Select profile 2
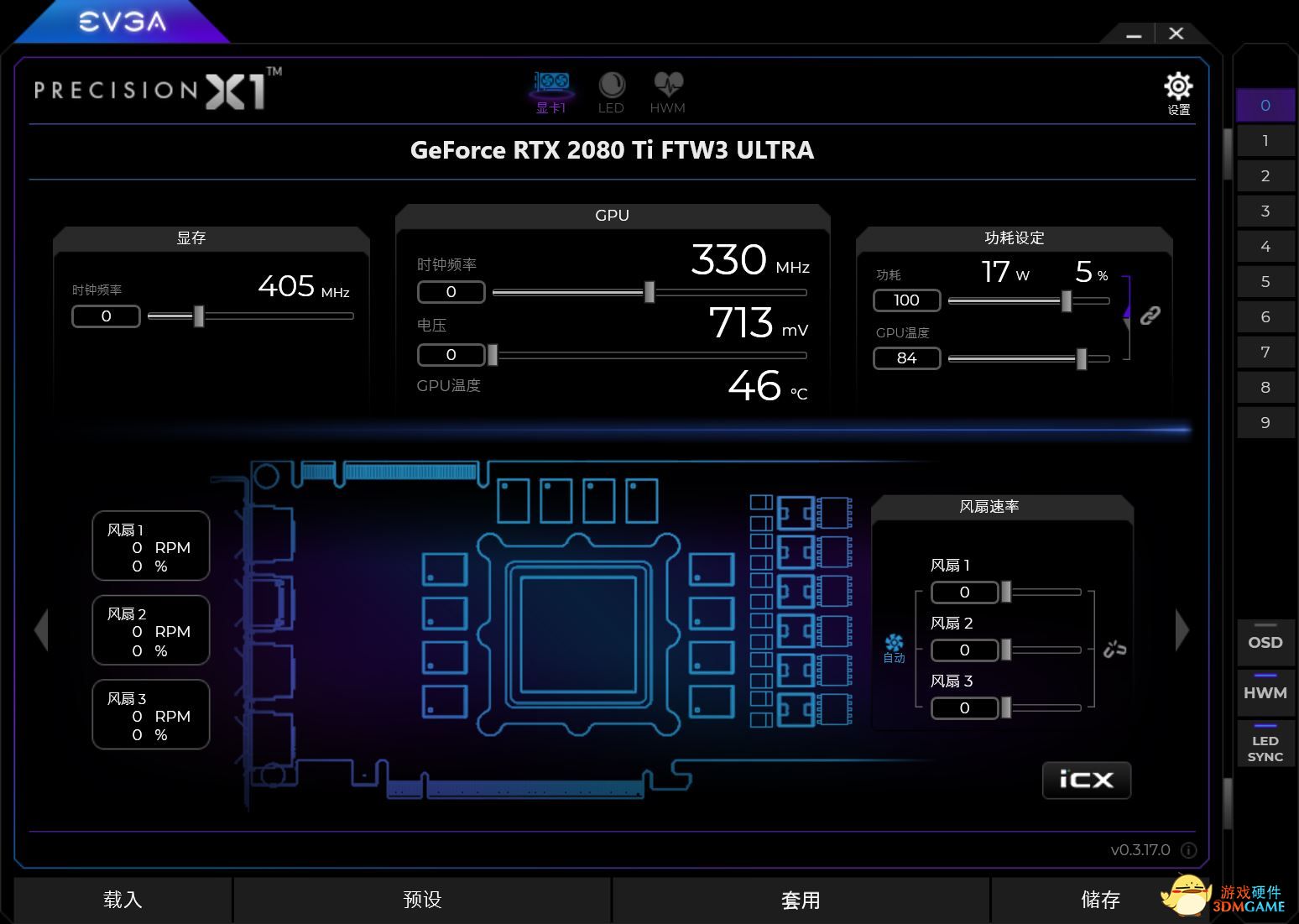This screenshot has height=924, width=1299. 1265,176
